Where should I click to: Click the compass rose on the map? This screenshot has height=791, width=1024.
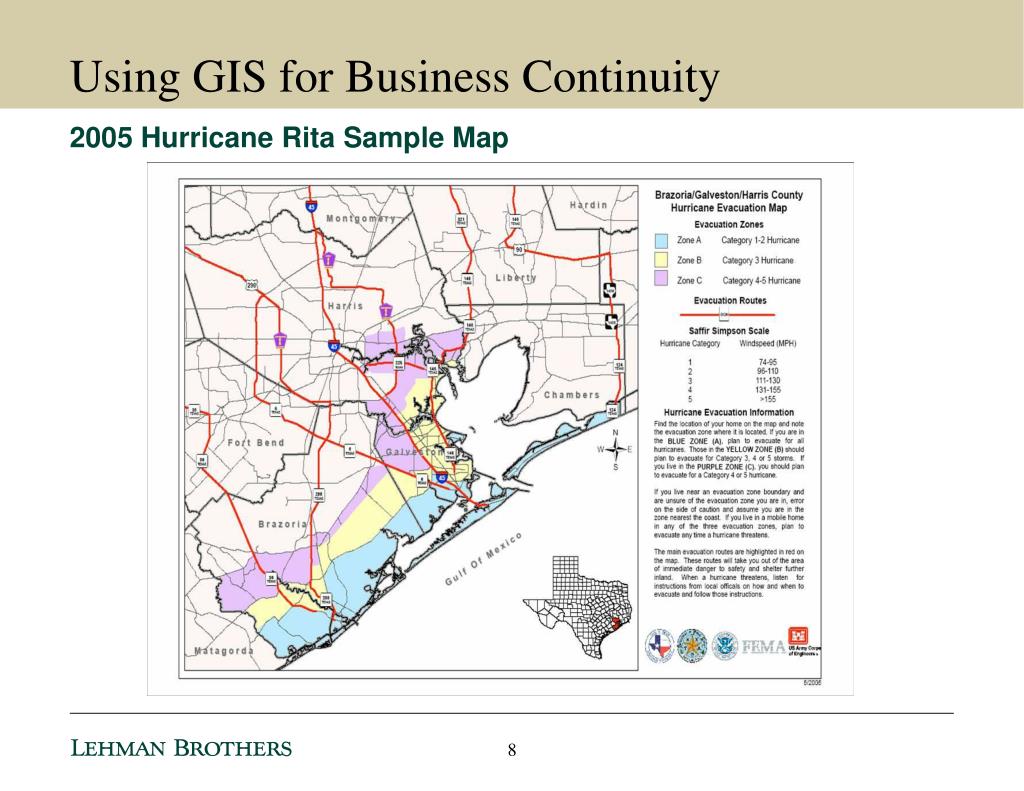click(x=615, y=449)
